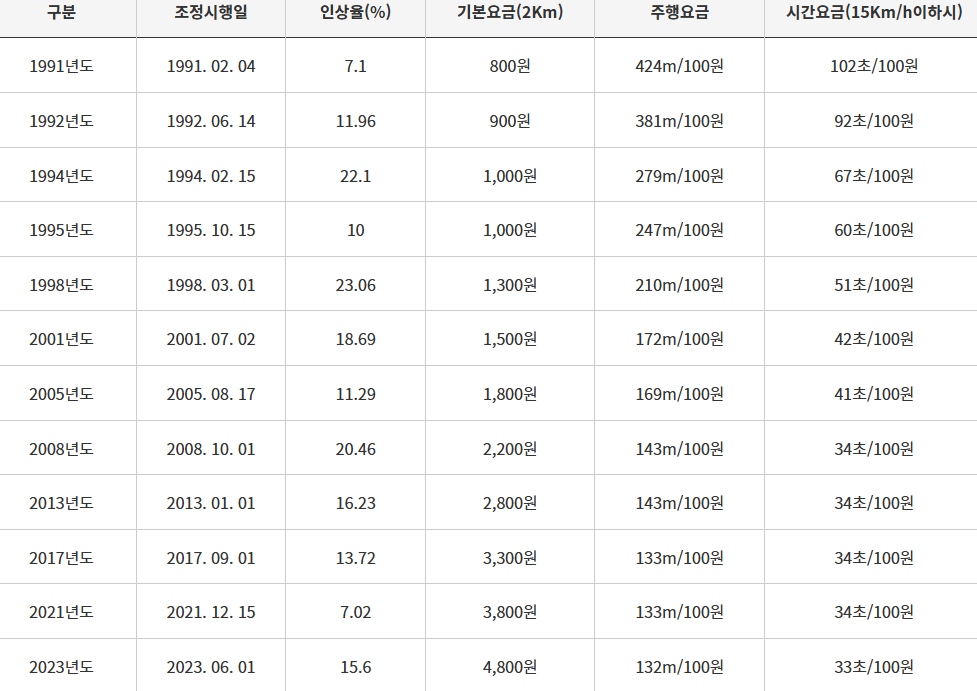Click the 11.29 increase rate cell
The image size is (977, 691).
355,394
